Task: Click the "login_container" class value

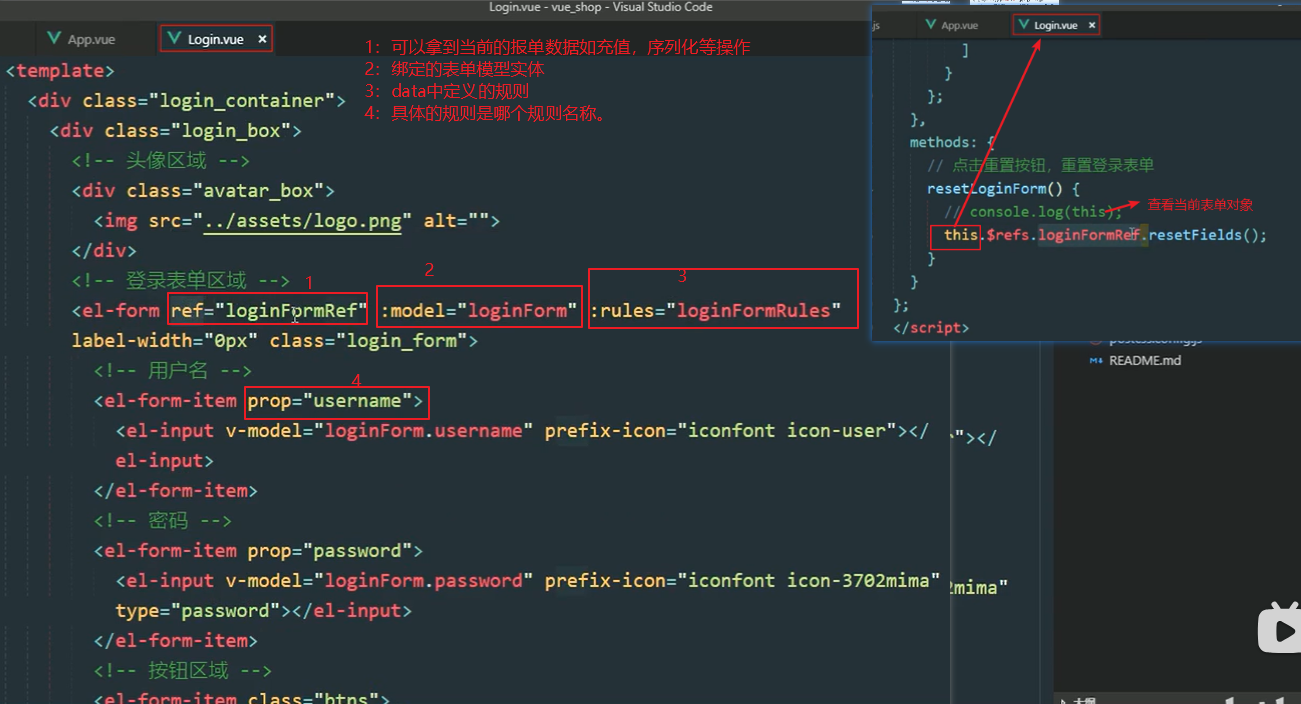Action: click(242, 100)
